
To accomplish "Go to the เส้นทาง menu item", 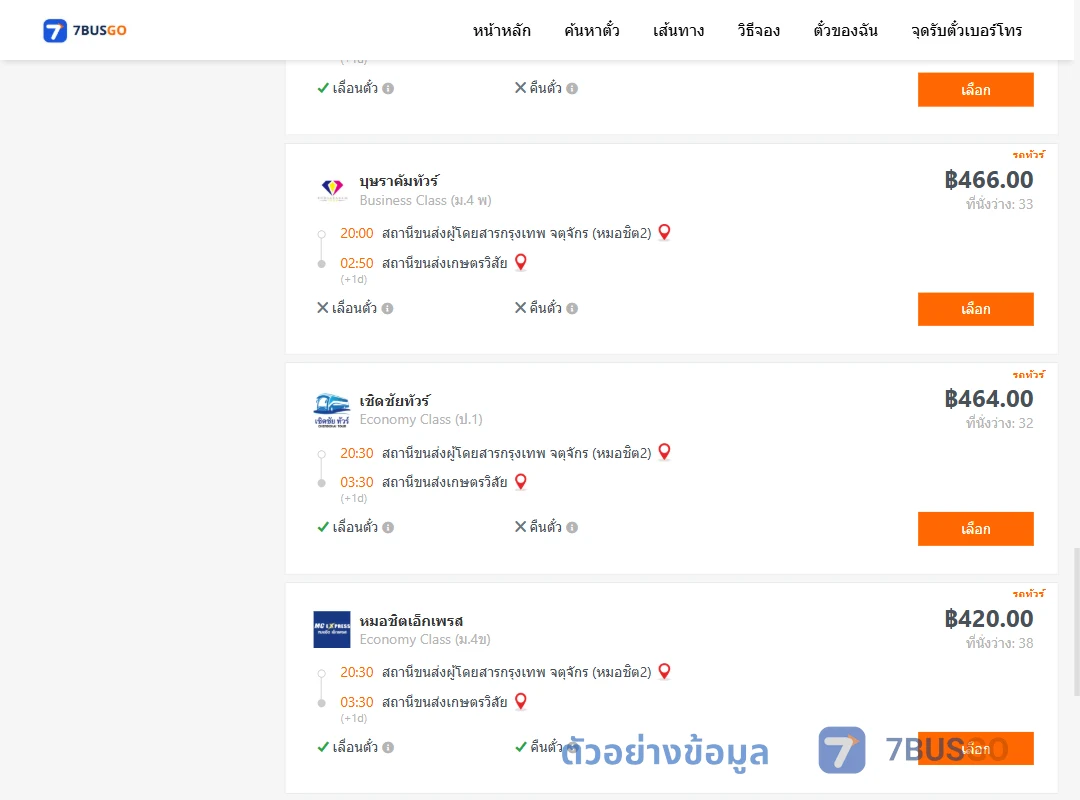I will [x=678, y=31].
